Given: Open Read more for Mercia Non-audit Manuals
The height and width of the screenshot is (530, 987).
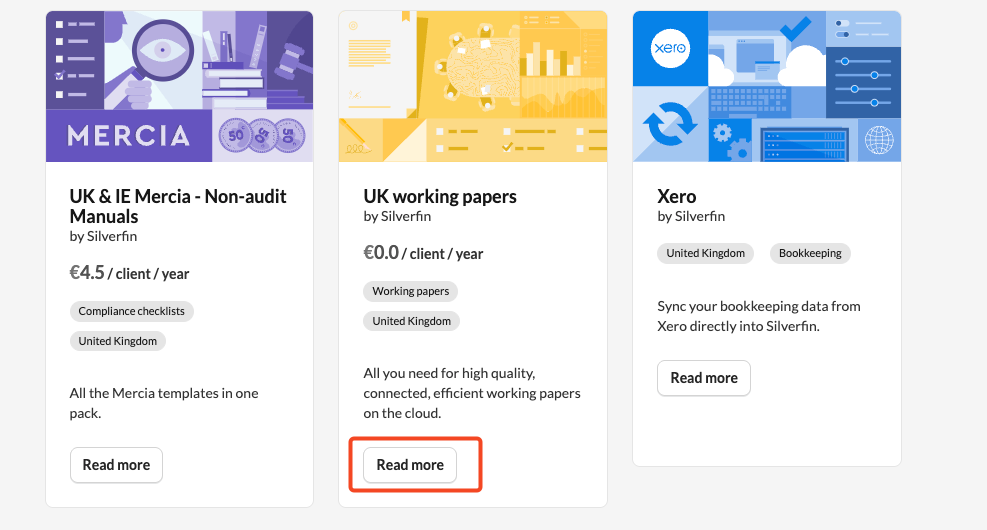Looking at the screenshot, I should 116,465.
